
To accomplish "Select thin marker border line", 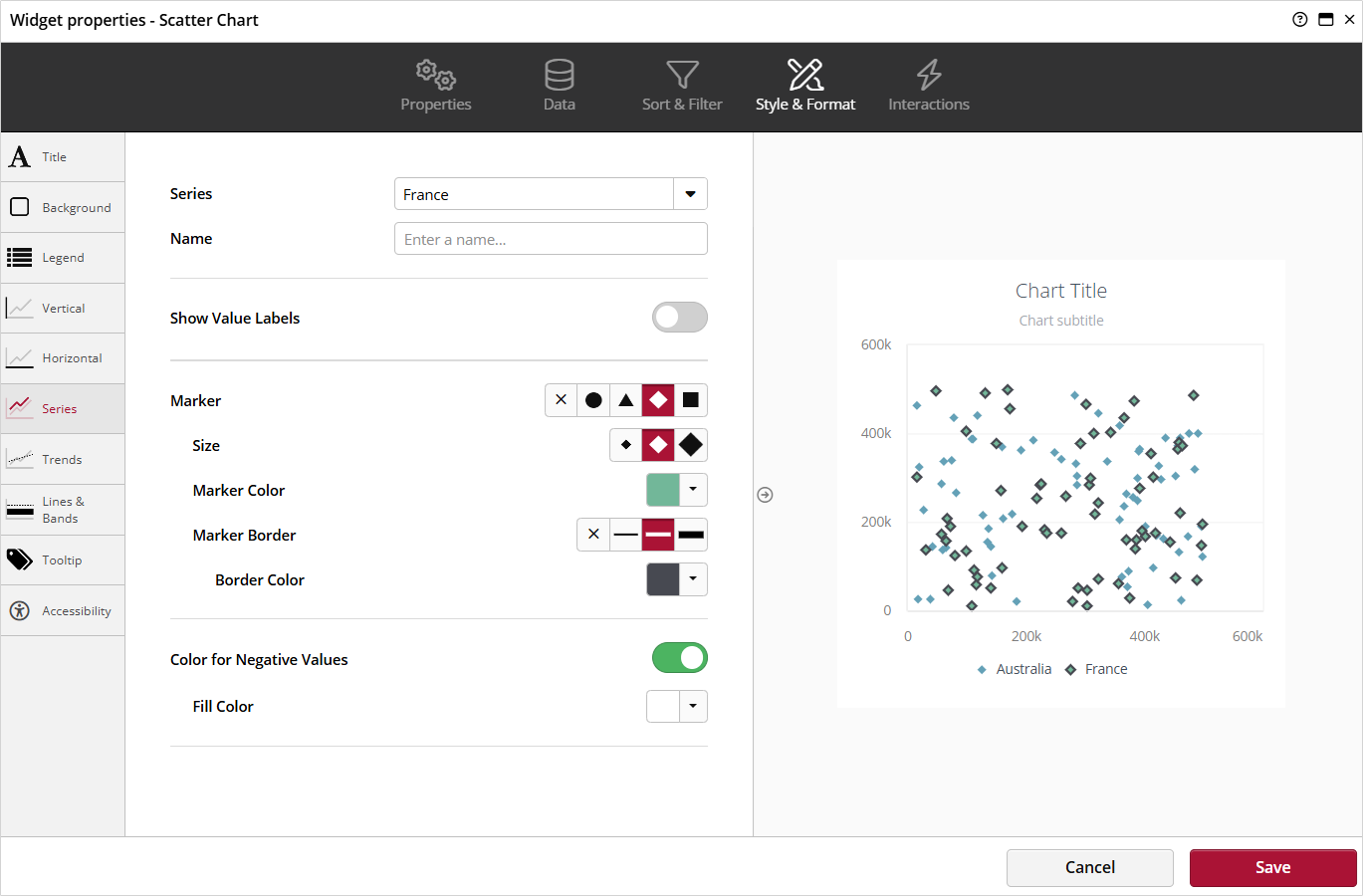I will (x=626, y=535).
